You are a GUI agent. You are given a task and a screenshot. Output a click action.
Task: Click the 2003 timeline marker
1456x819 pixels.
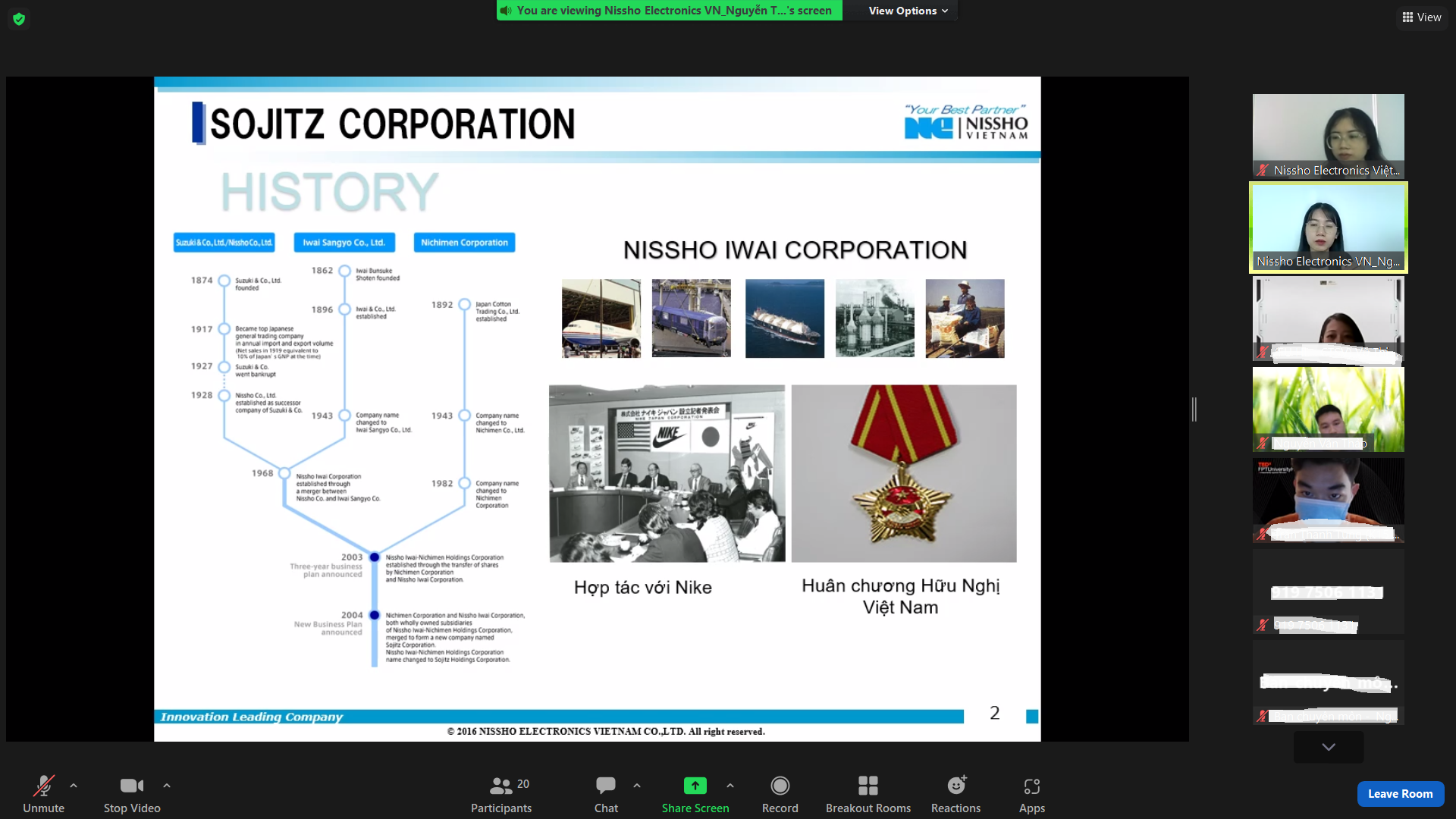[x=374, y=557]
